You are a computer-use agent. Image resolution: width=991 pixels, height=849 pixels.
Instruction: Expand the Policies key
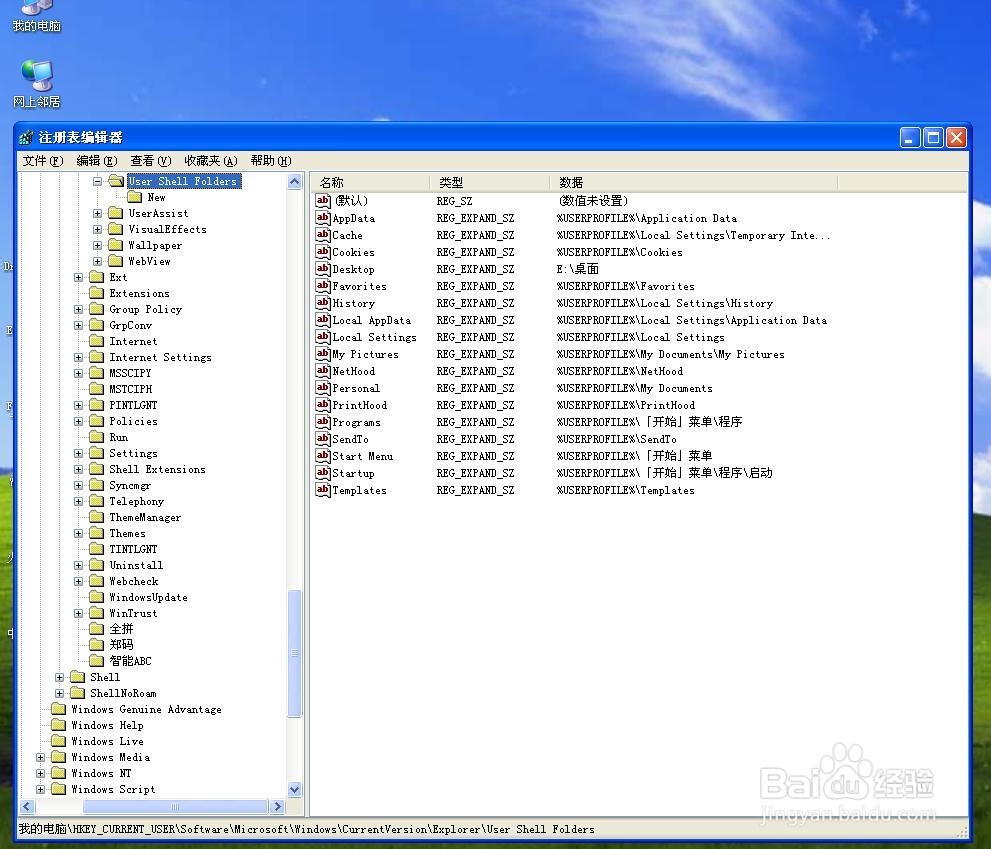tap(78, 422)
